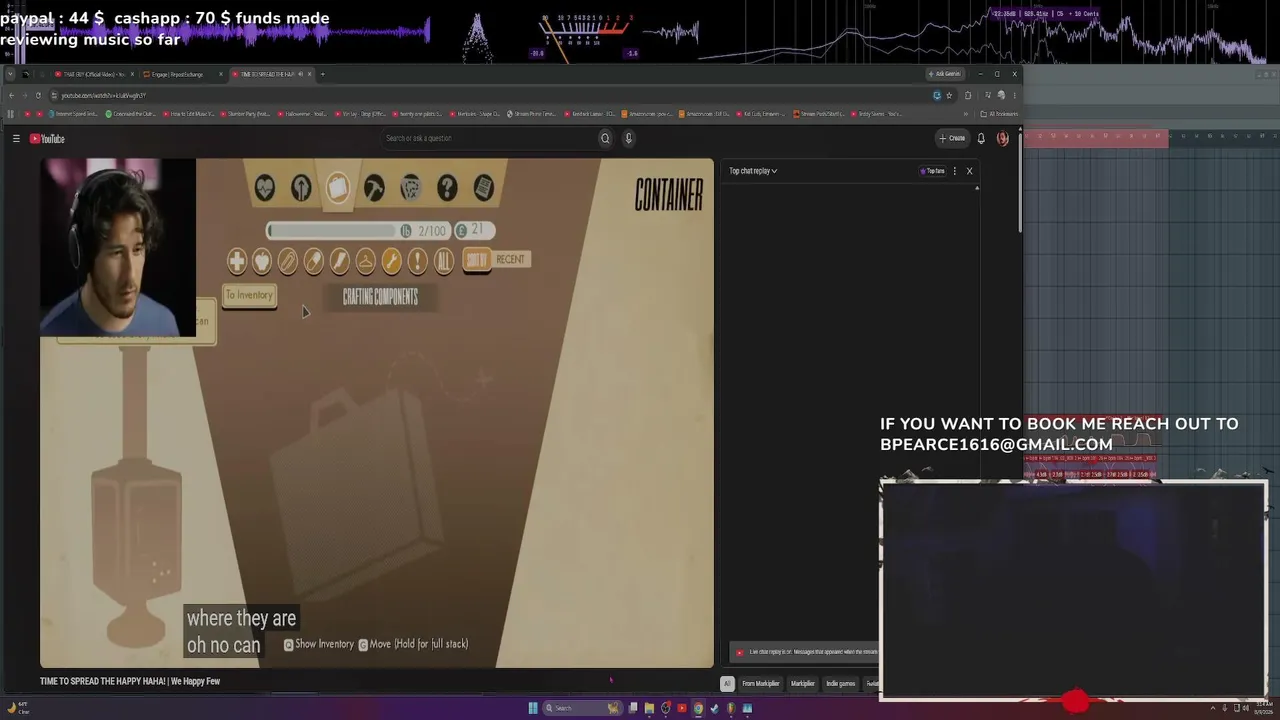Select the All chip below chat
This screenshot has height=720, width=1280.
coord(727,684)
